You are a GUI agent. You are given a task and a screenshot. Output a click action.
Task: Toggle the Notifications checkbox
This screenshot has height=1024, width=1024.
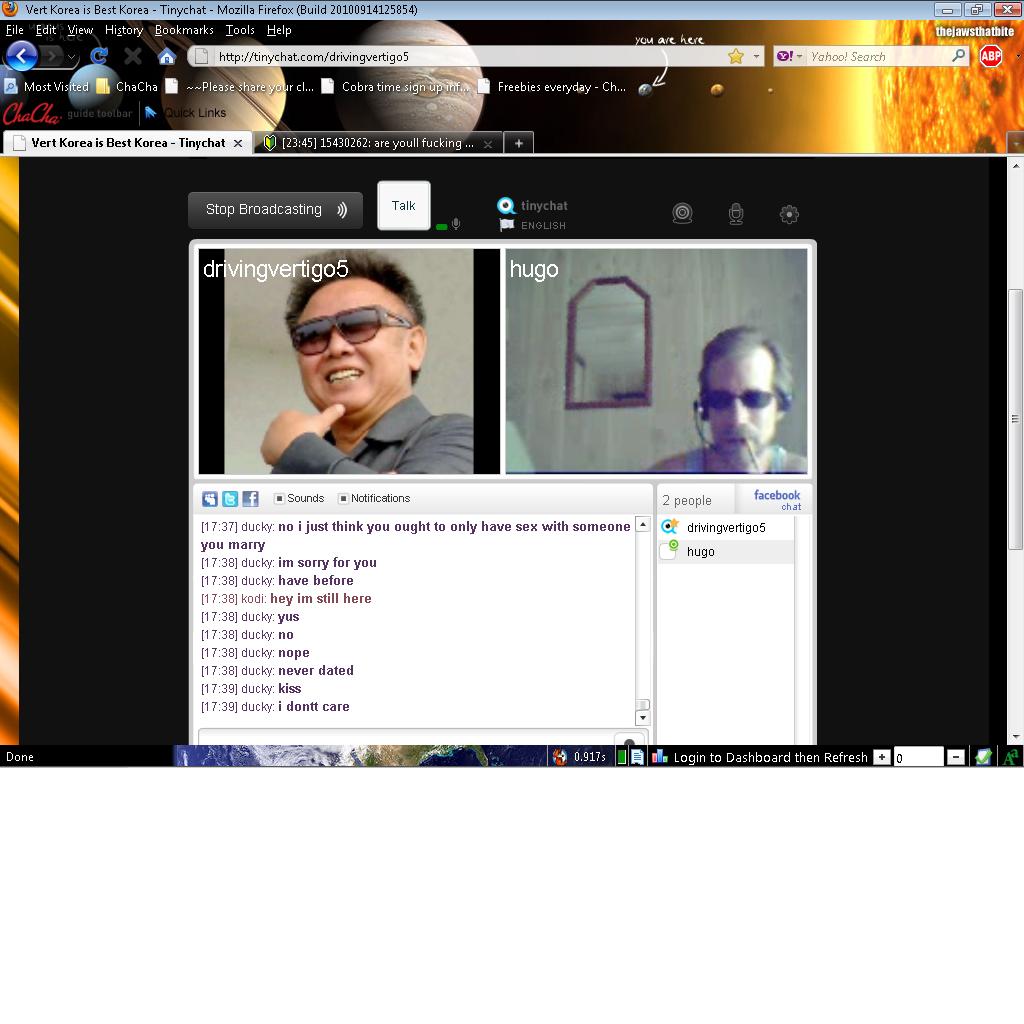[x=344, y=498]
